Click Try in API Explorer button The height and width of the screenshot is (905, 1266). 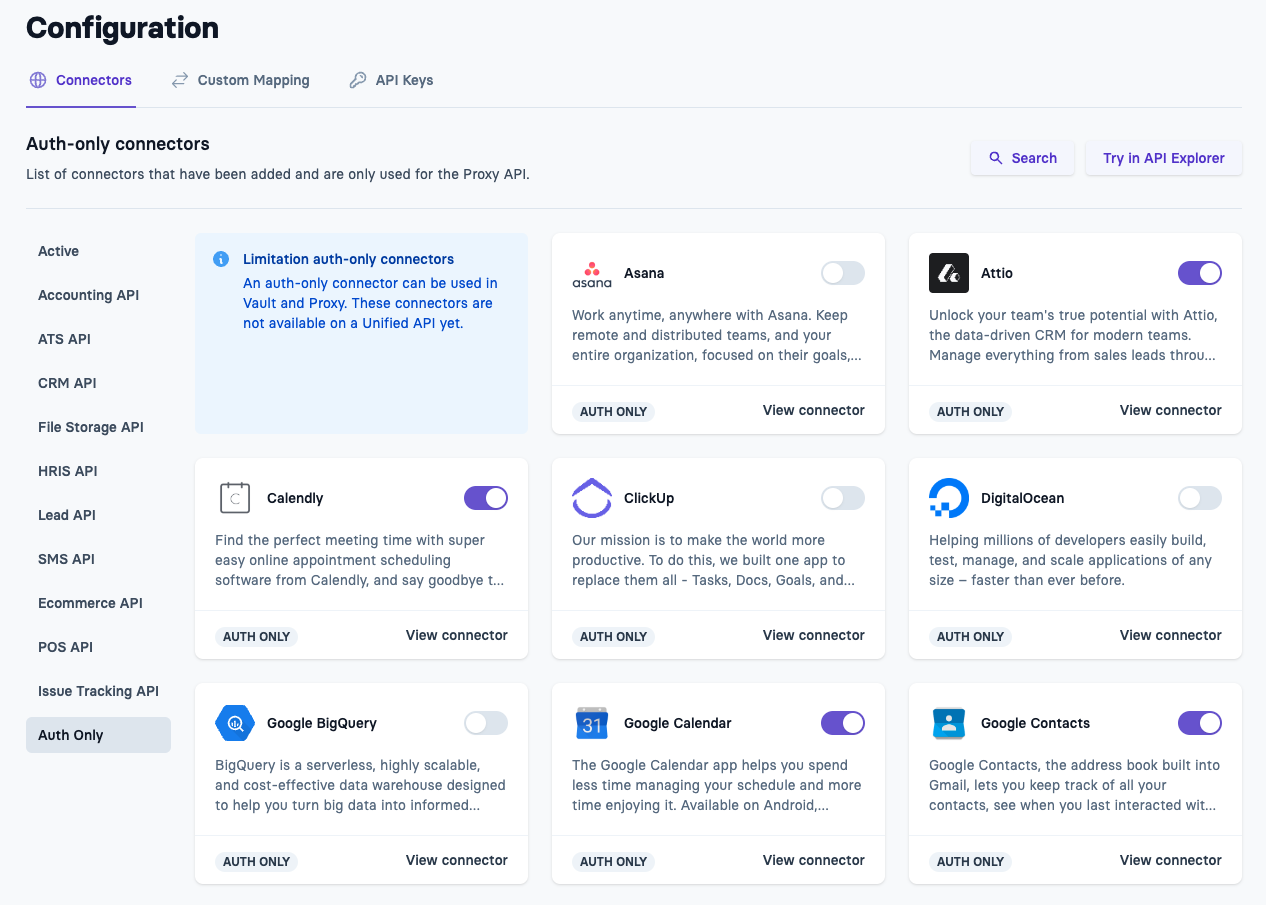[1164, 158]
